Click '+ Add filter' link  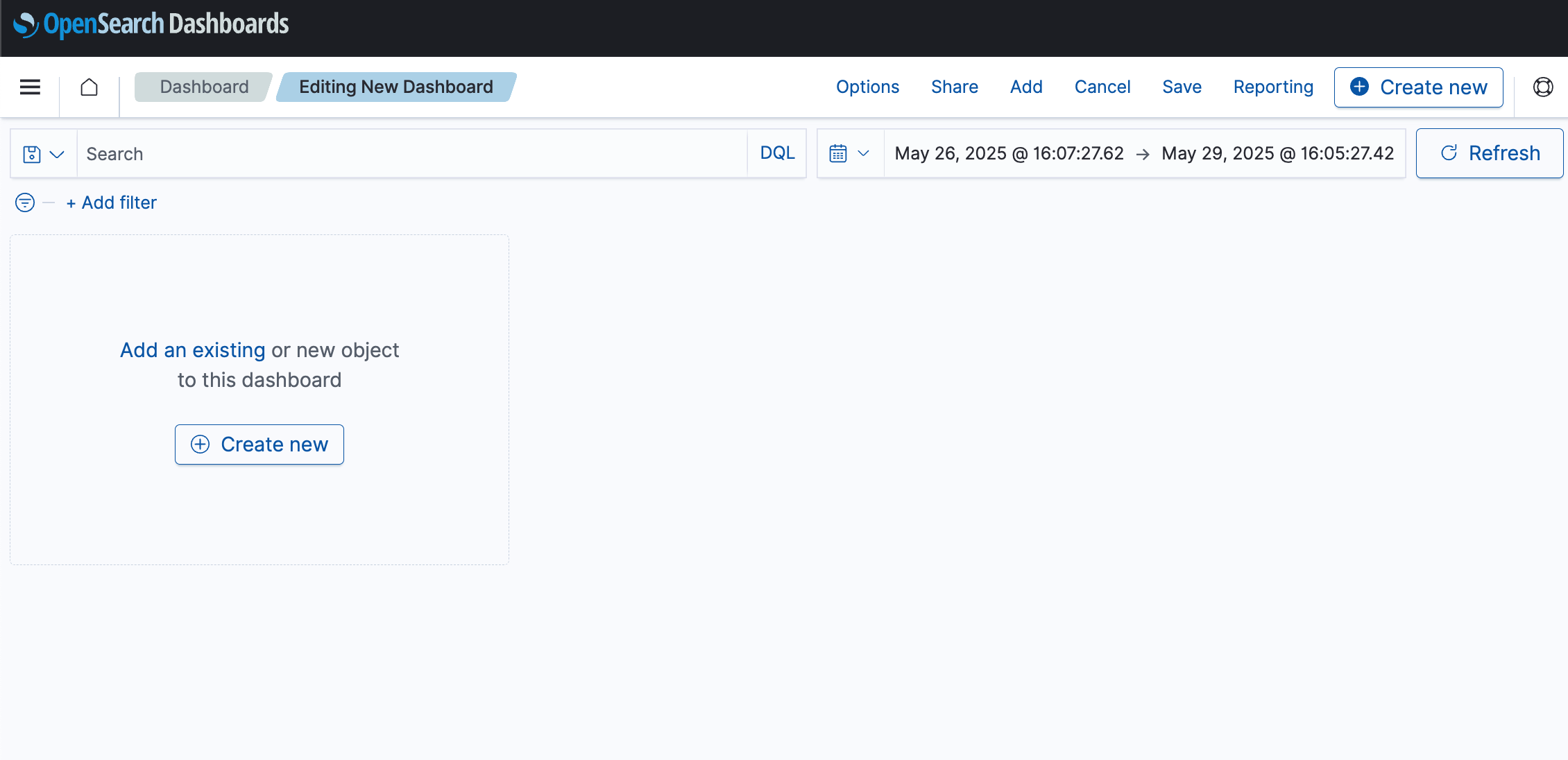point(112,202)
